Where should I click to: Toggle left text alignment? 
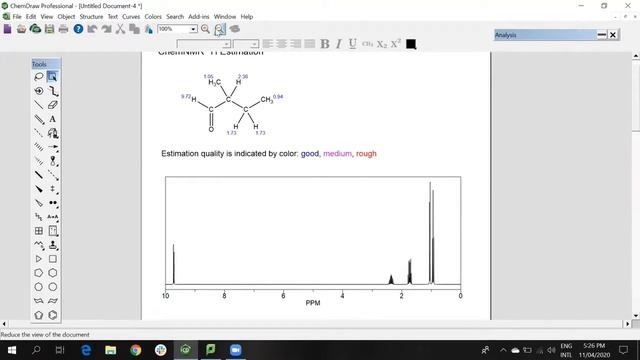pos(268,44)
